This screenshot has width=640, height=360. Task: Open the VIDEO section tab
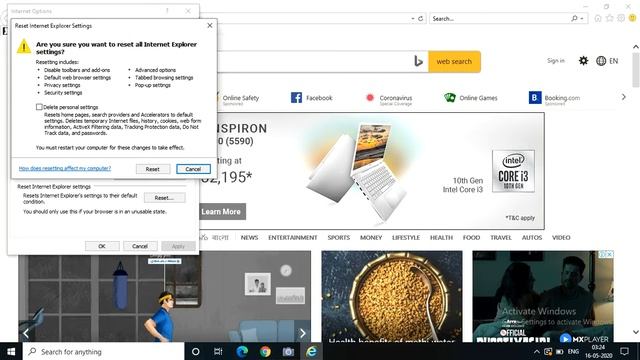(561, 237)
